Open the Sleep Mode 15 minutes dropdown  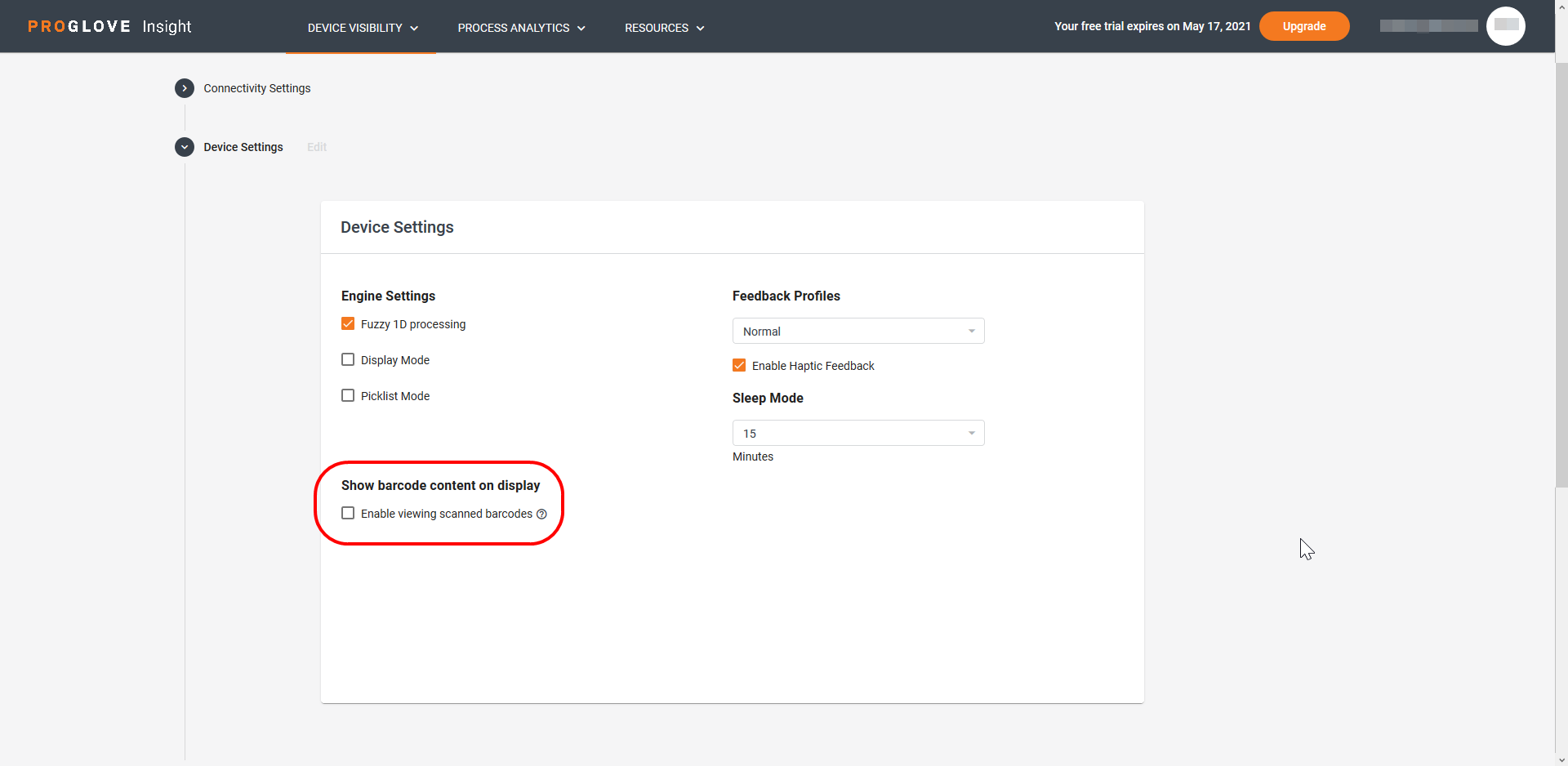858,433
